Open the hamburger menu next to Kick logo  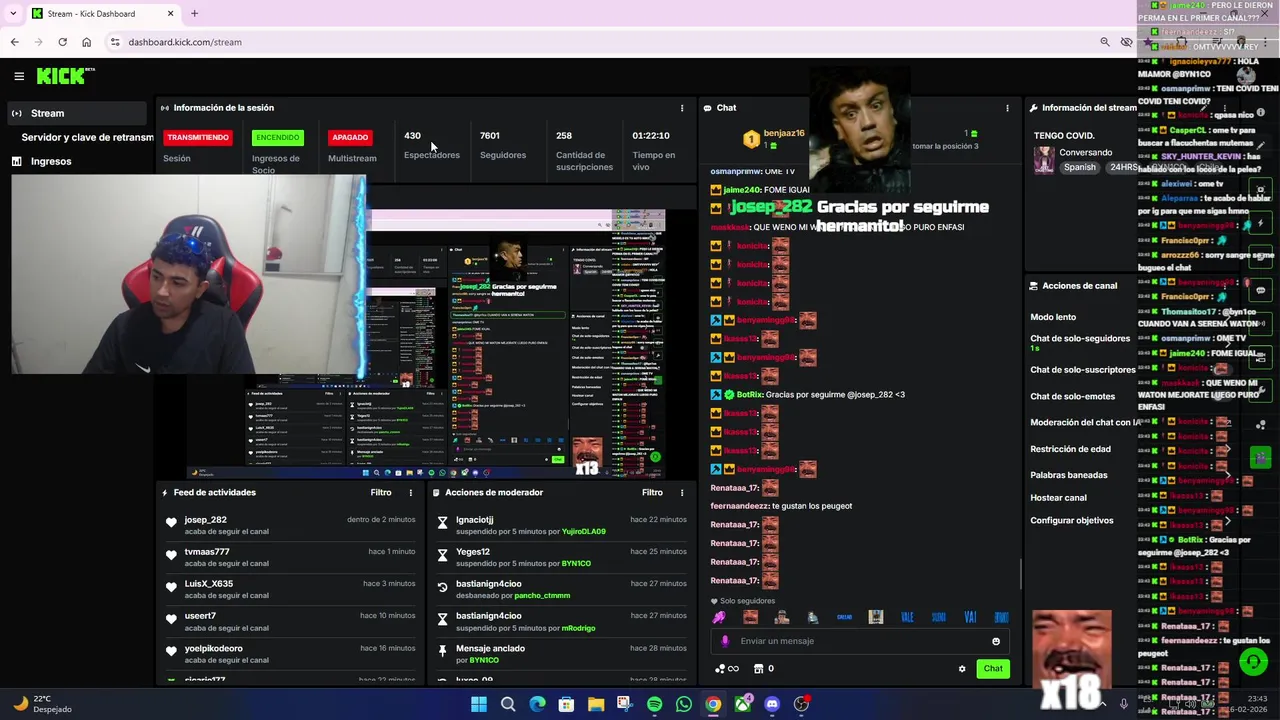pos(19,76)
